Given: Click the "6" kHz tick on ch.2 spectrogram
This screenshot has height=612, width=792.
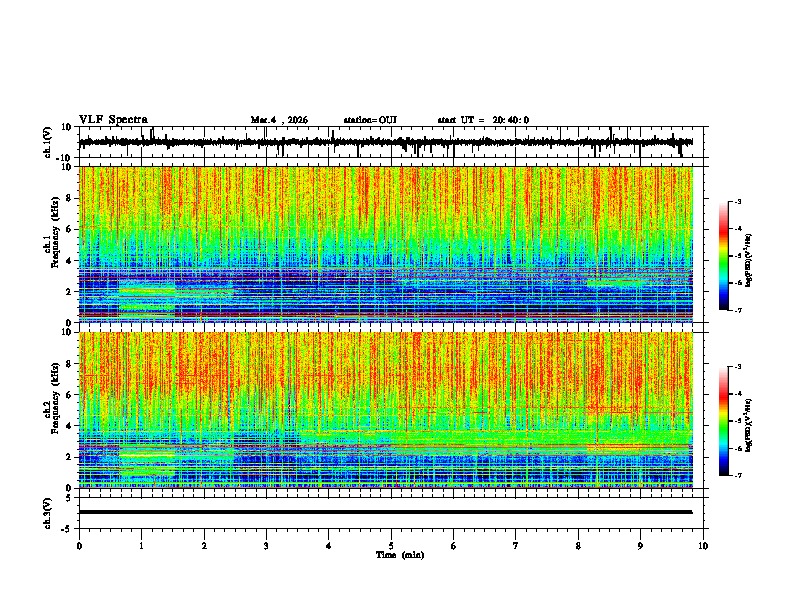Looking at the screenshot, I should [x=69, y=395].
